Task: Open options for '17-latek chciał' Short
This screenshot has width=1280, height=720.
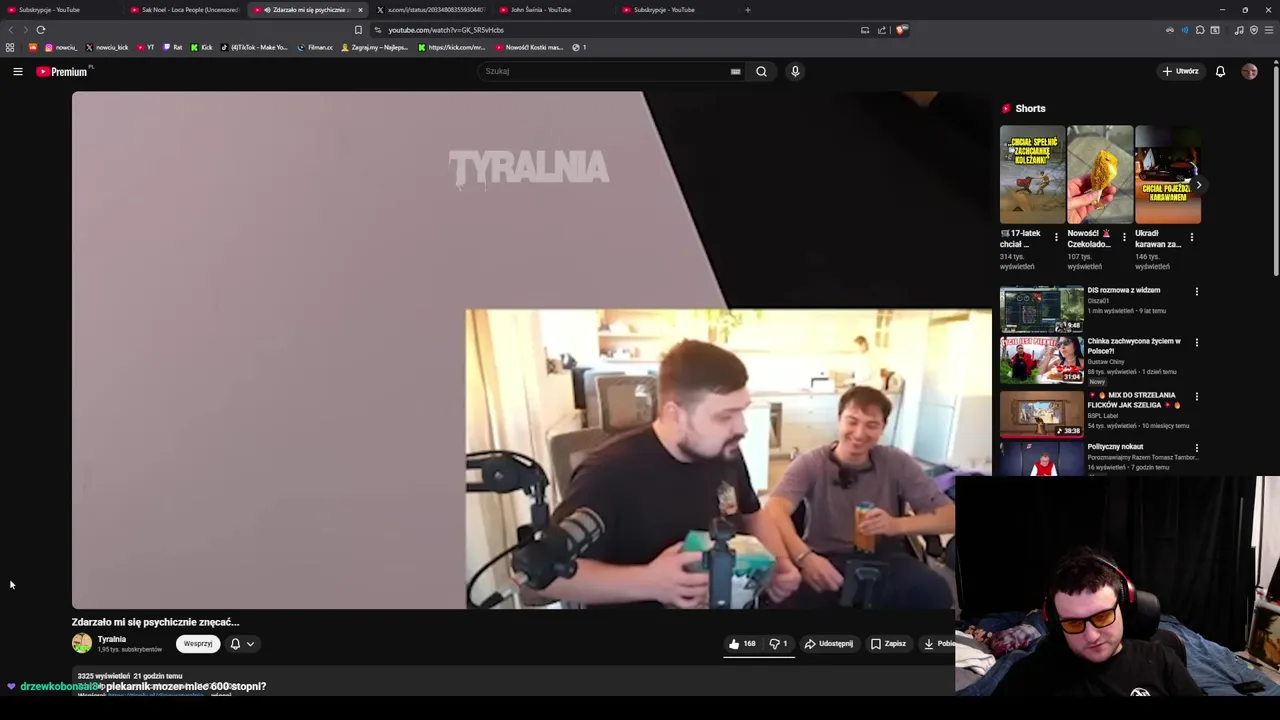Action: (x=1056, y=238)
